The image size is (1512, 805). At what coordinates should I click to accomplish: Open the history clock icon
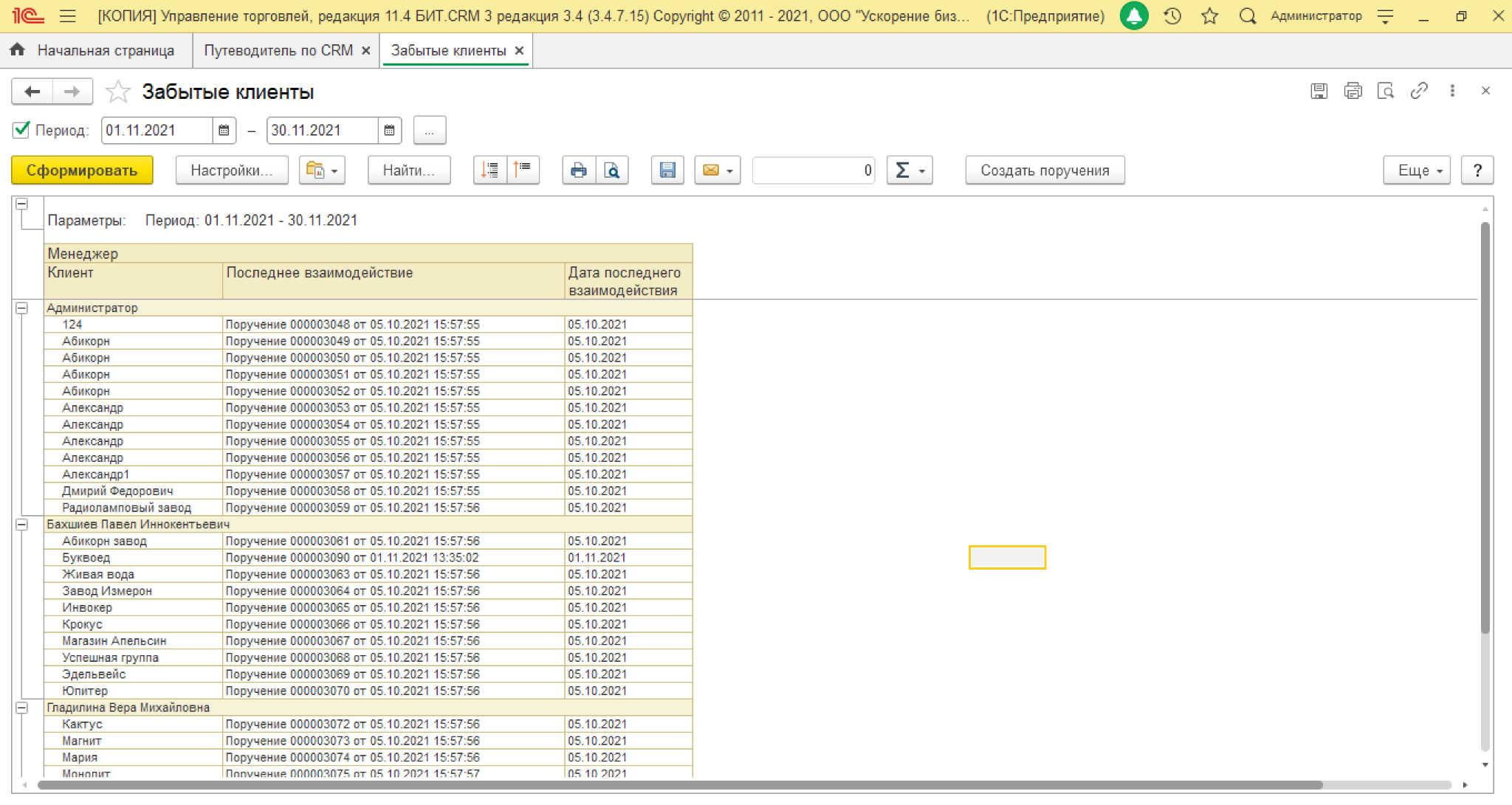[x=1172, y=16]
